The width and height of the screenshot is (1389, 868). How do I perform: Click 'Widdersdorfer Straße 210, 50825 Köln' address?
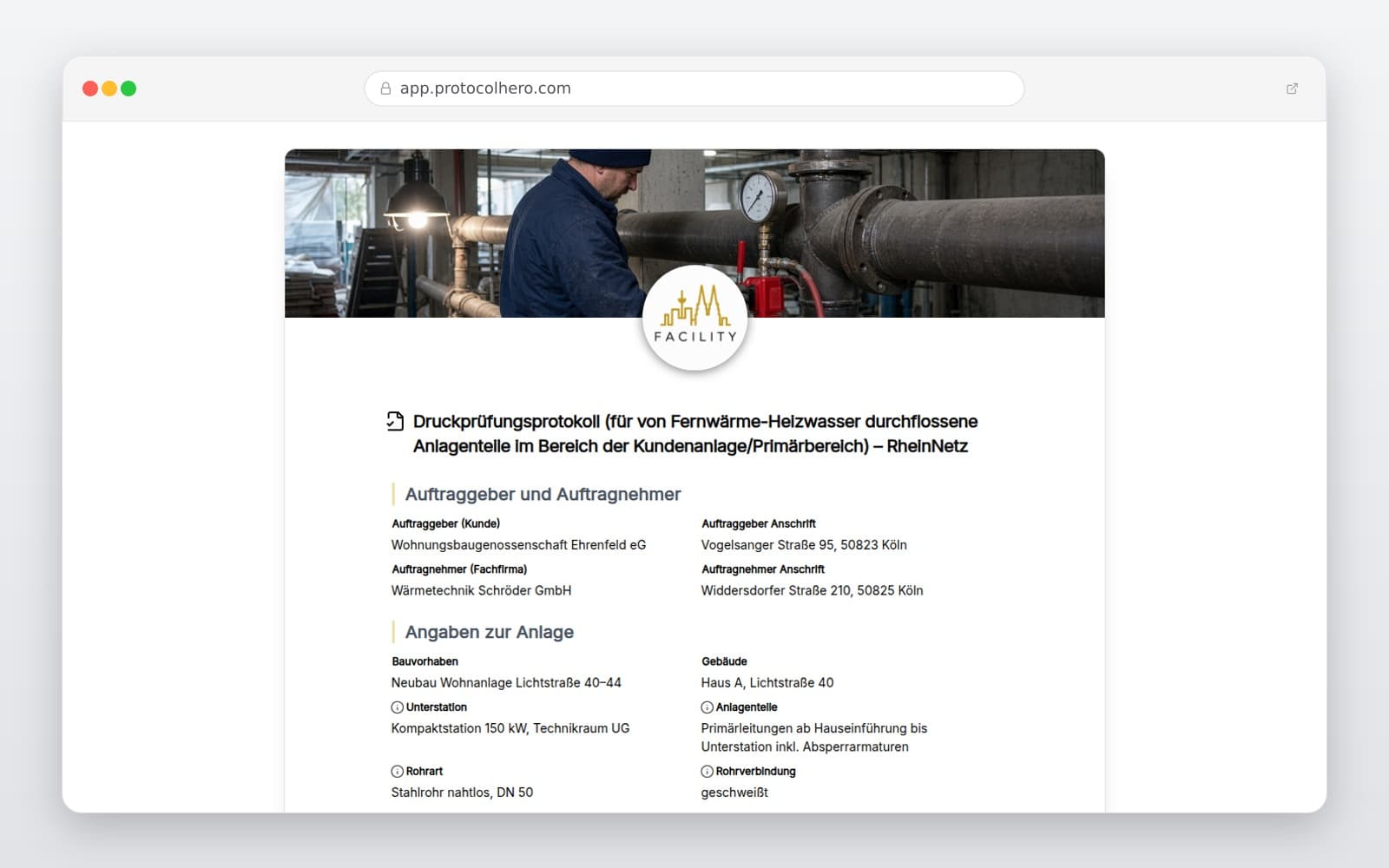pos(812,590)
